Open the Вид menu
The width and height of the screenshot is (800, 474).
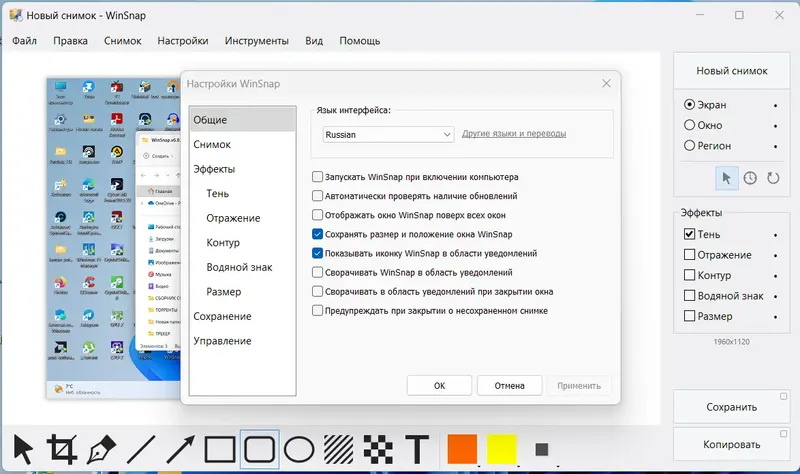314,41
